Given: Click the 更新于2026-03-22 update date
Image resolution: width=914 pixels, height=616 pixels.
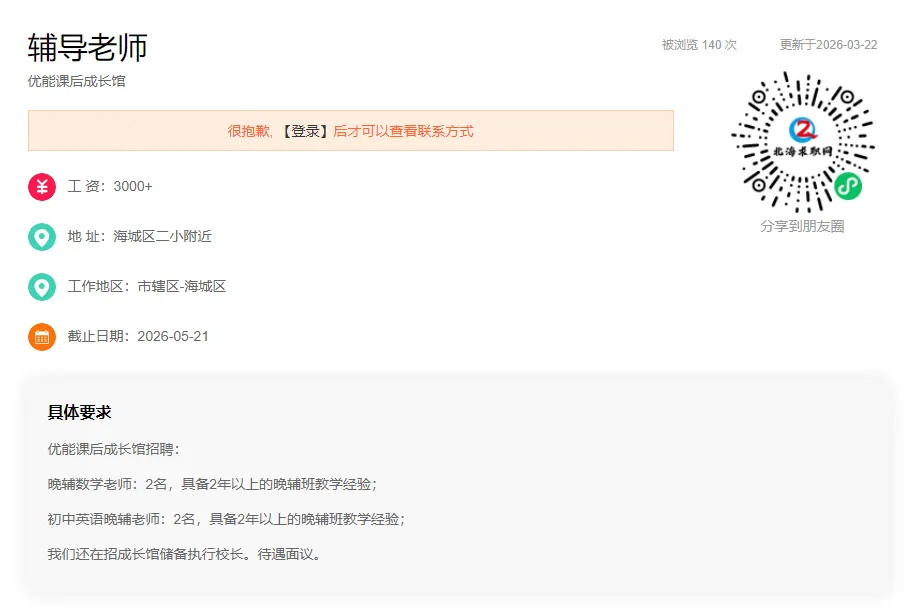Looking at the screenshot, I should (828, 45).
